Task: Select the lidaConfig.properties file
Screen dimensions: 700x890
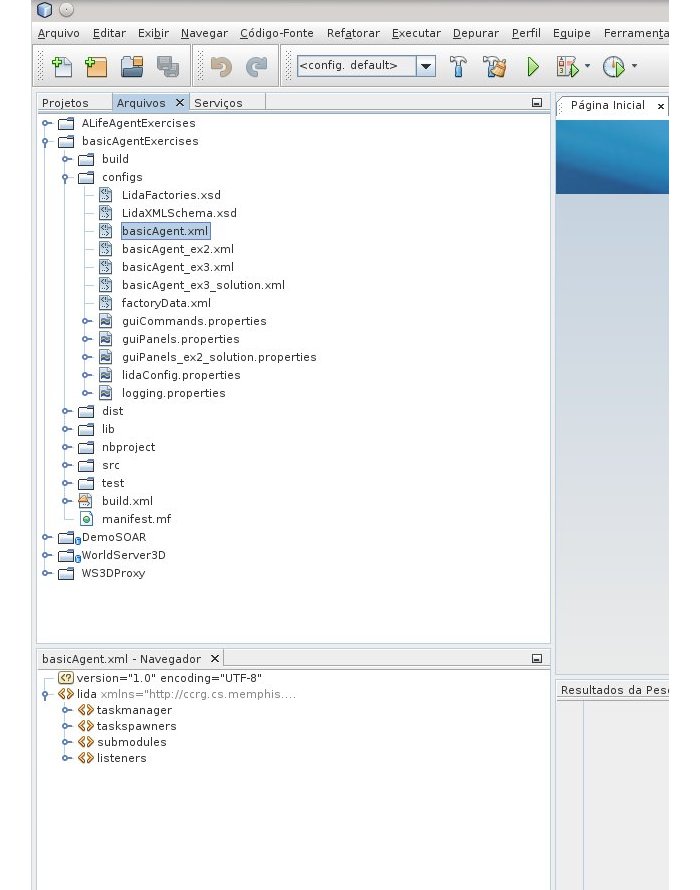Action: (181, 375)
